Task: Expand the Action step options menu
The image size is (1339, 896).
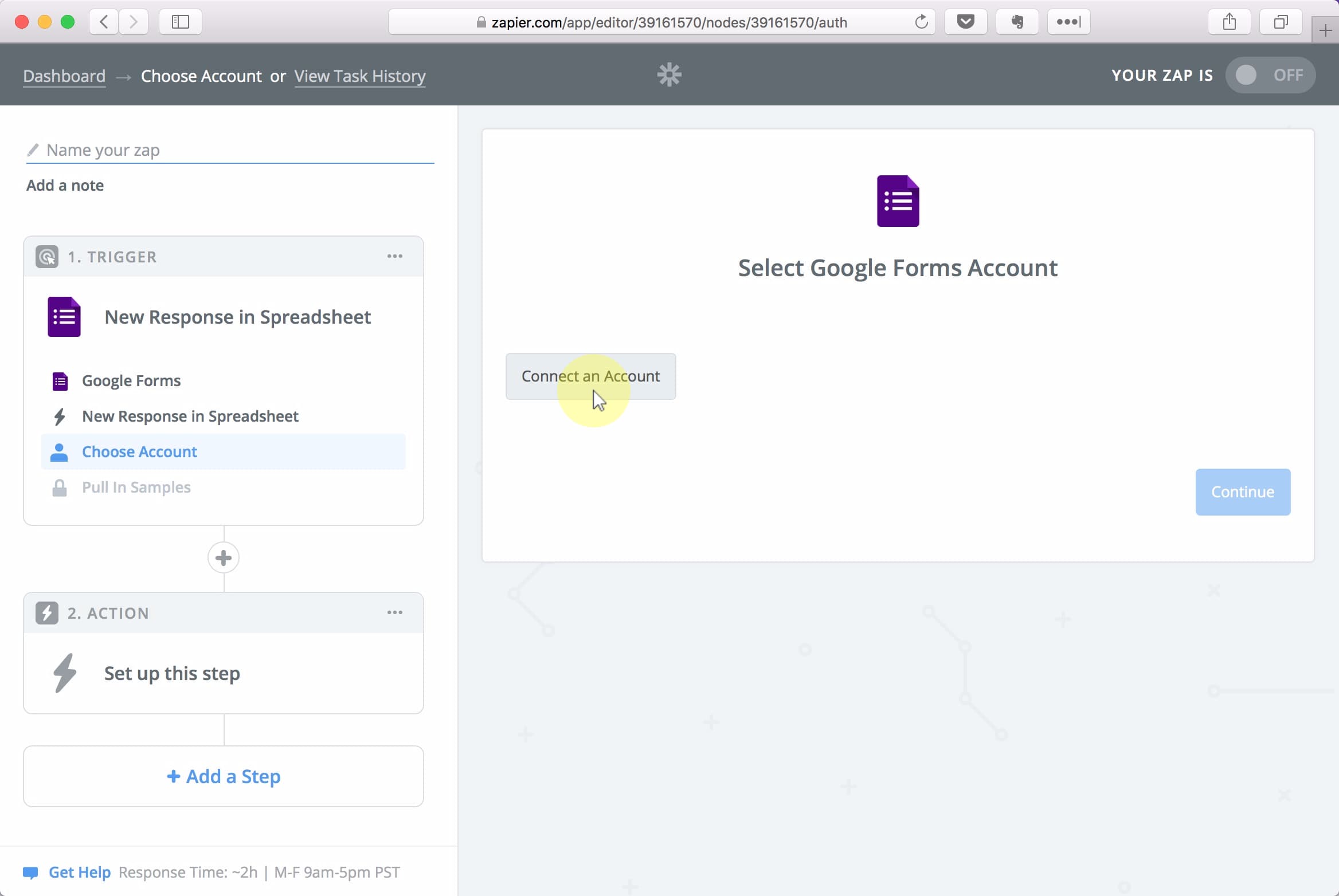Action: click(x=394, y=612)
